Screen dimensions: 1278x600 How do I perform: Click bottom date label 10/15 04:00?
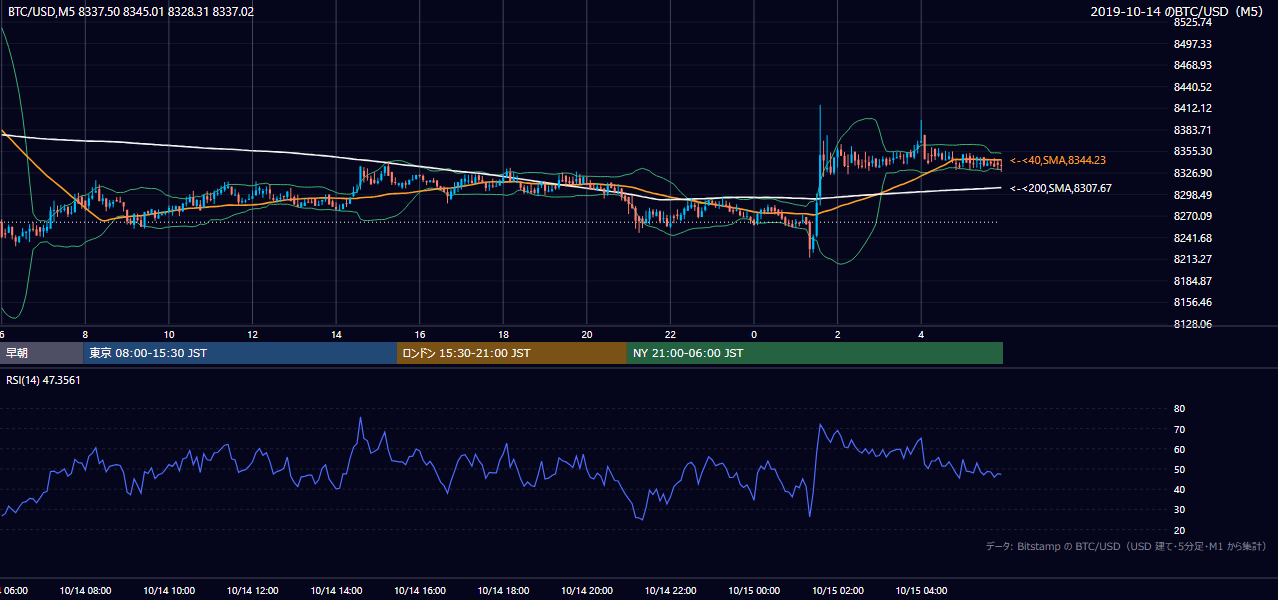(x=921, y=591)
